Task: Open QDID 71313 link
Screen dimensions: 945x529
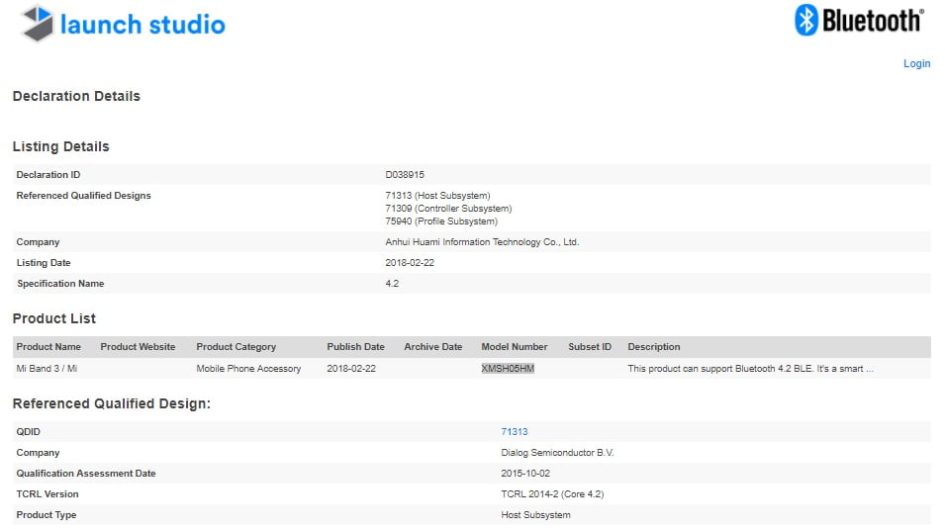Action: click(514, 431)
